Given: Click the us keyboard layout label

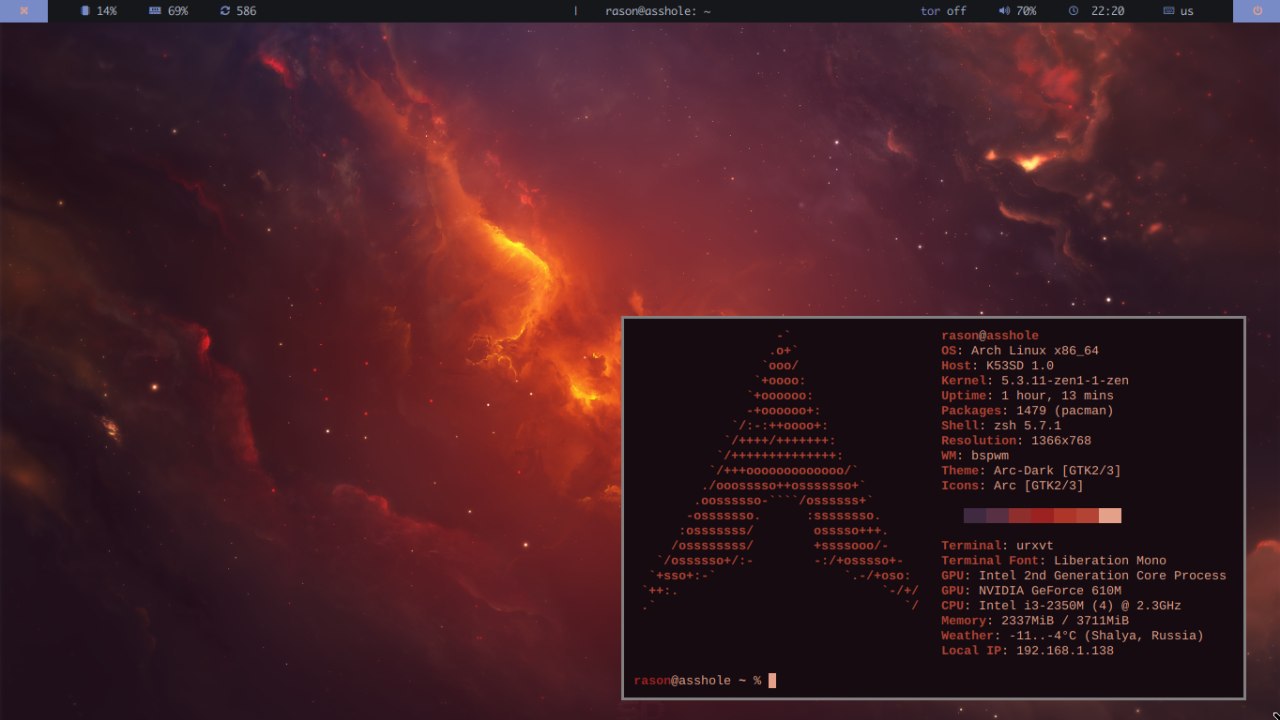Looking at the screenshot, I should [1187, 11].
